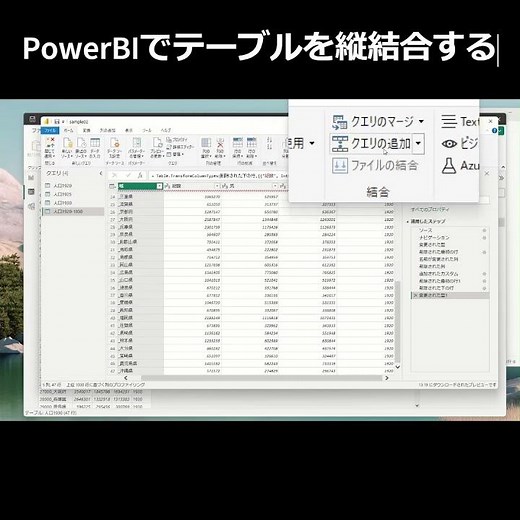The width and height of the screenshot is (520, 520).
Task: Click inside the Table.TransformColumnTypes formula field
Action: (218, 175)
